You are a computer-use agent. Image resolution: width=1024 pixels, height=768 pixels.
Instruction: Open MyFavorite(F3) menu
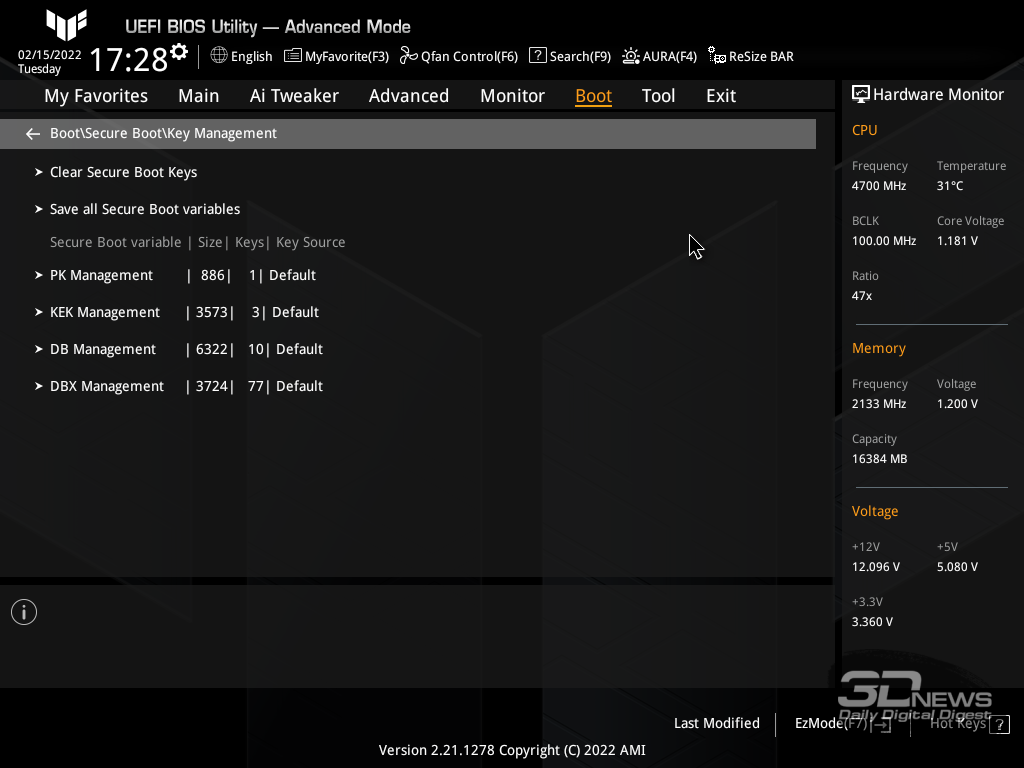coord(347,57)
